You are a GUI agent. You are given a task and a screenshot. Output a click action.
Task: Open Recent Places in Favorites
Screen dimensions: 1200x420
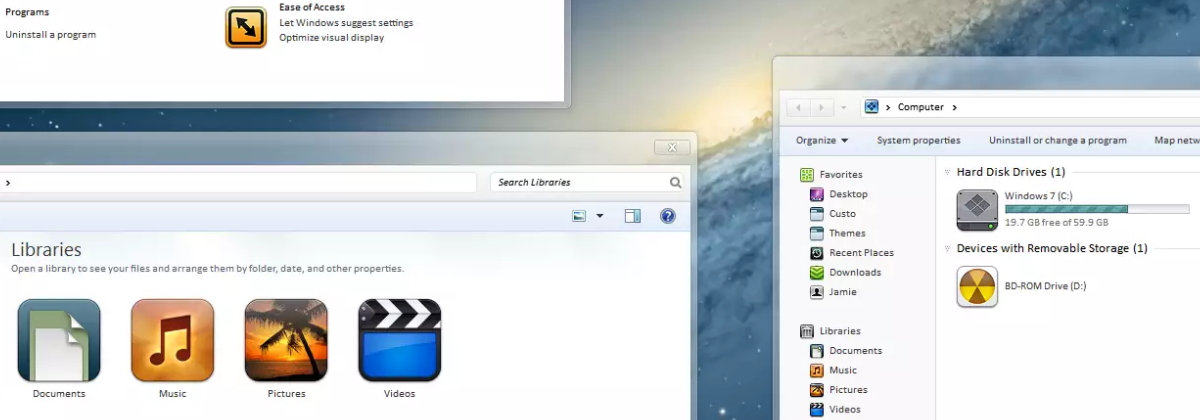861,252
